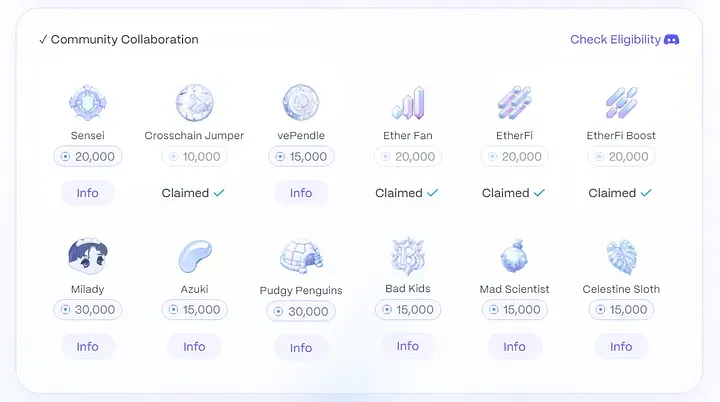720x402 pixels.
Task: Click the Sensei badge icon
Action: click(x=88, y=102)
